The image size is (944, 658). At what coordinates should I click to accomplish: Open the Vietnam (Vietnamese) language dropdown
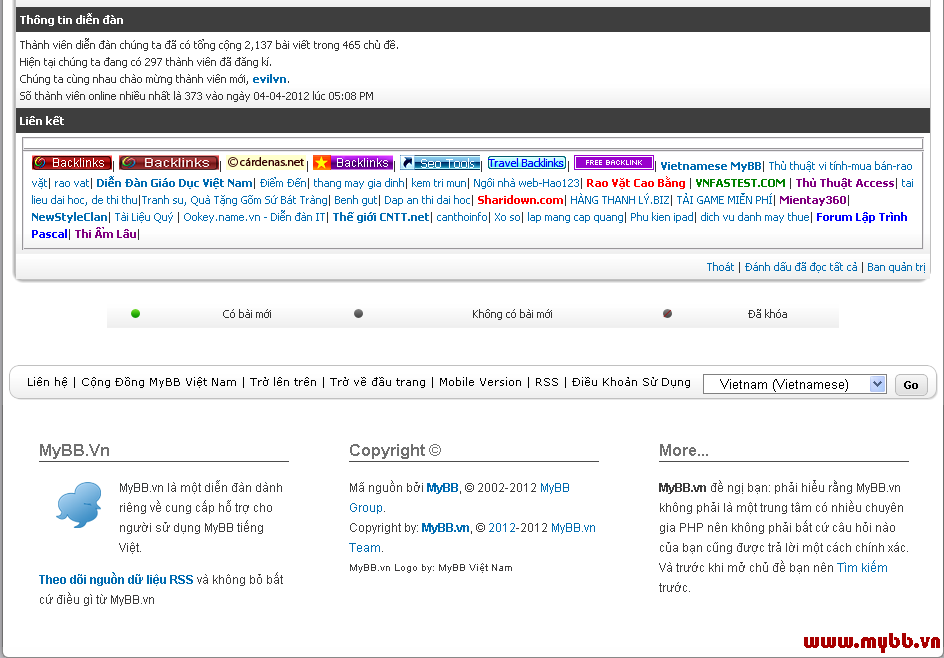794,384
